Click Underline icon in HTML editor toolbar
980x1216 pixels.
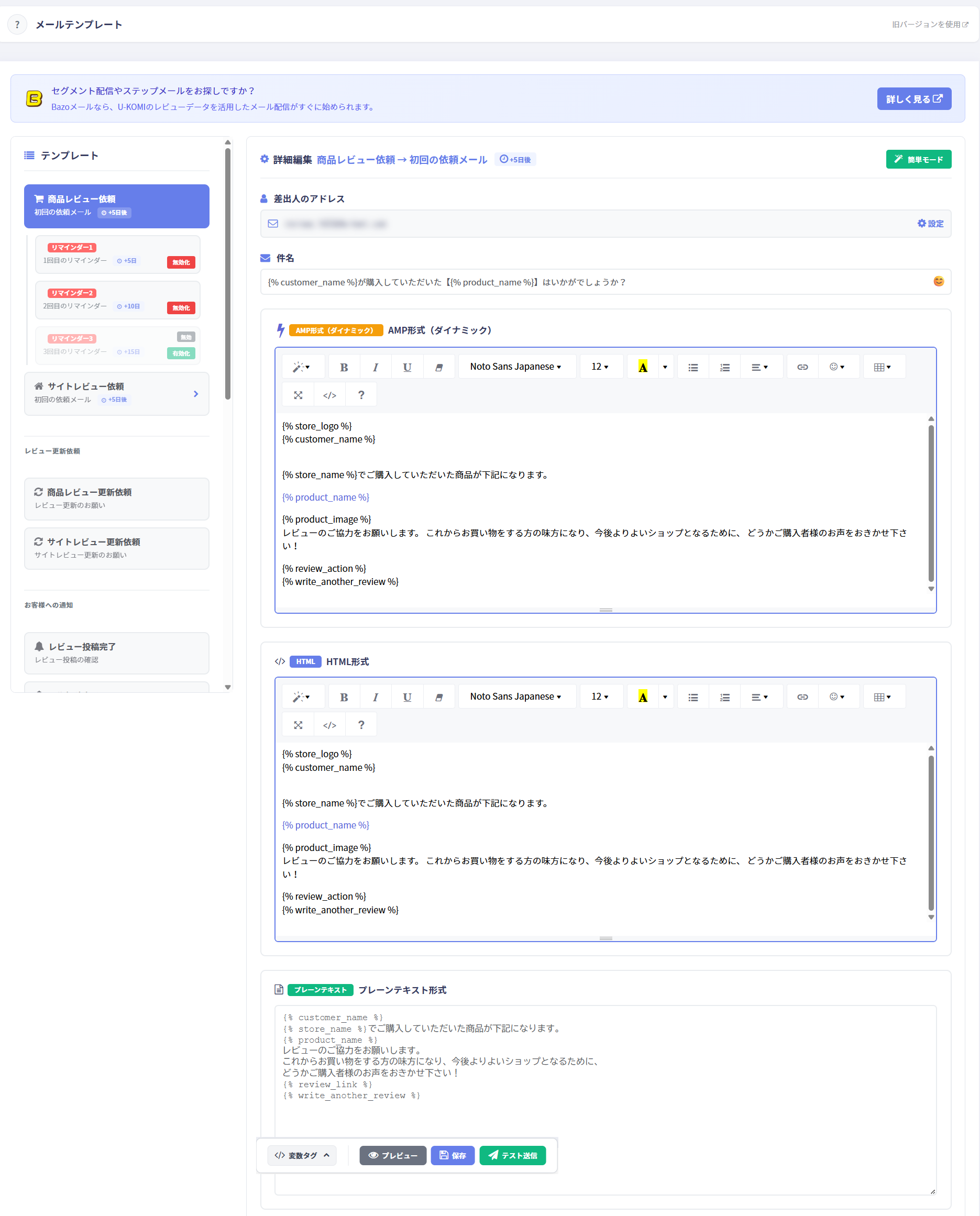click(407, 697)
